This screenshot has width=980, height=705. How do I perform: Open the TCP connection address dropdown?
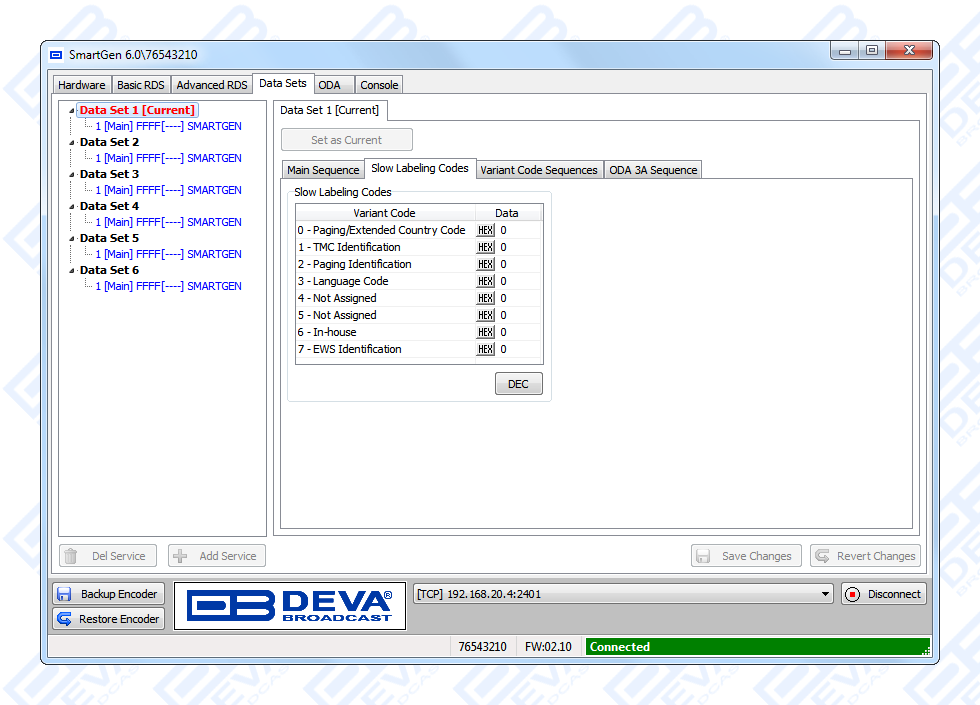tap(825, 594)
